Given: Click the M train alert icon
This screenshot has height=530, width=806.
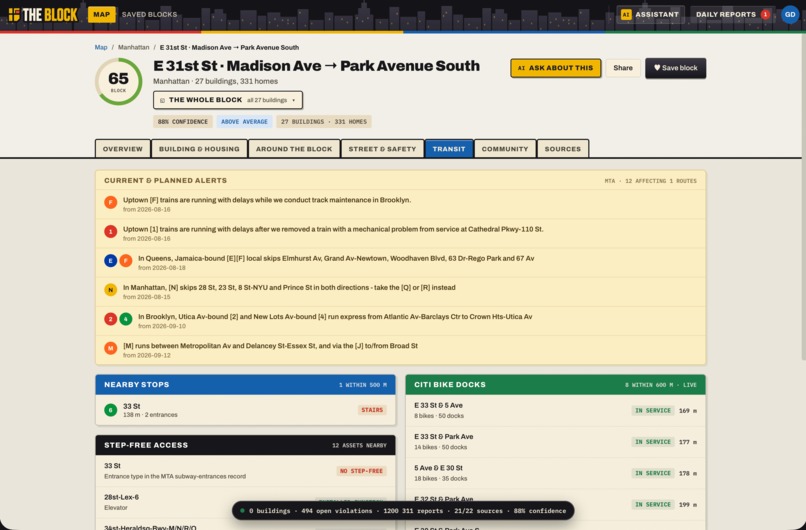Looking at the screenshot, I should [x=111, y=348].
